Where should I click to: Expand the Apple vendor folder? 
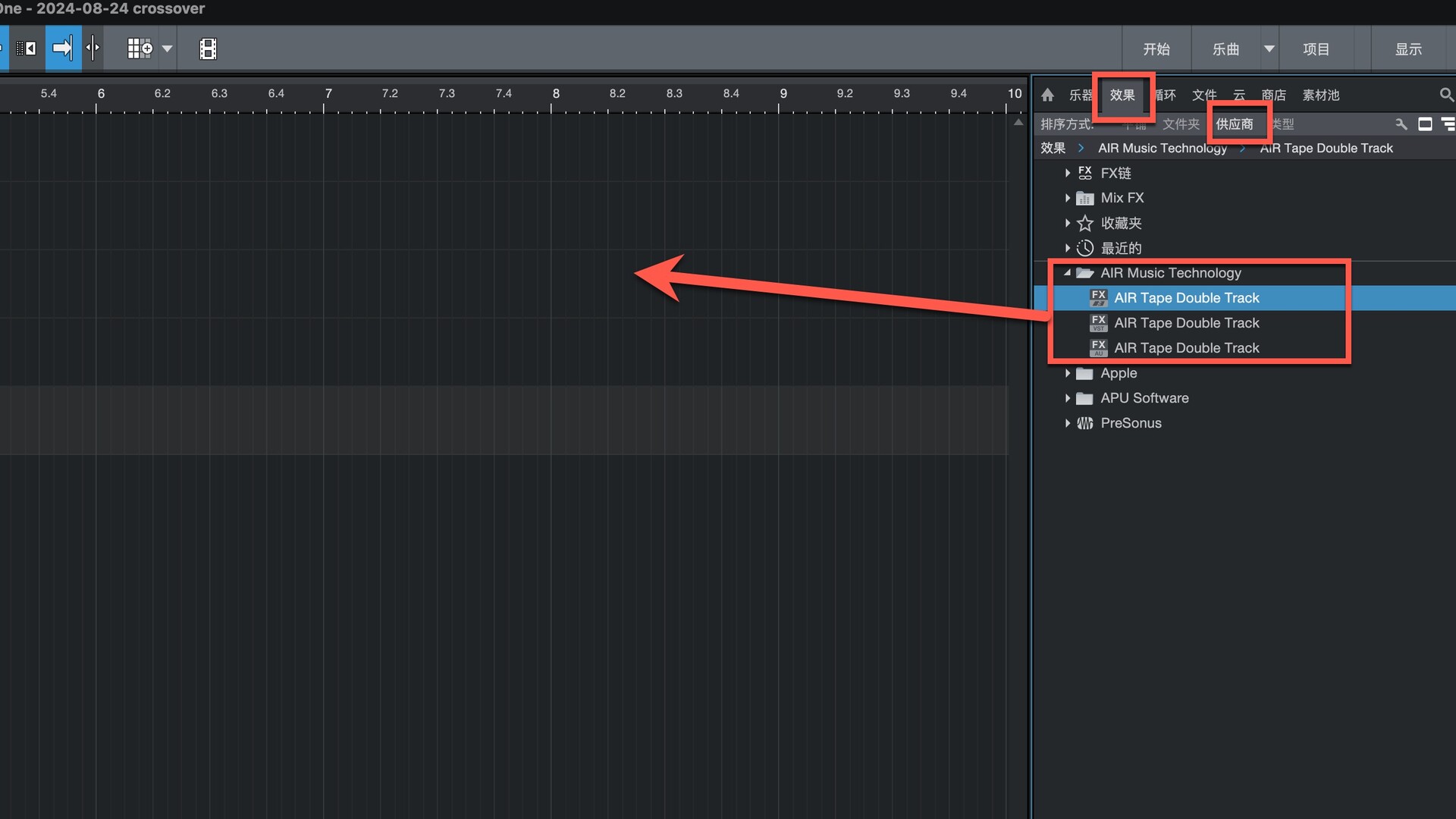[1067, 373]
